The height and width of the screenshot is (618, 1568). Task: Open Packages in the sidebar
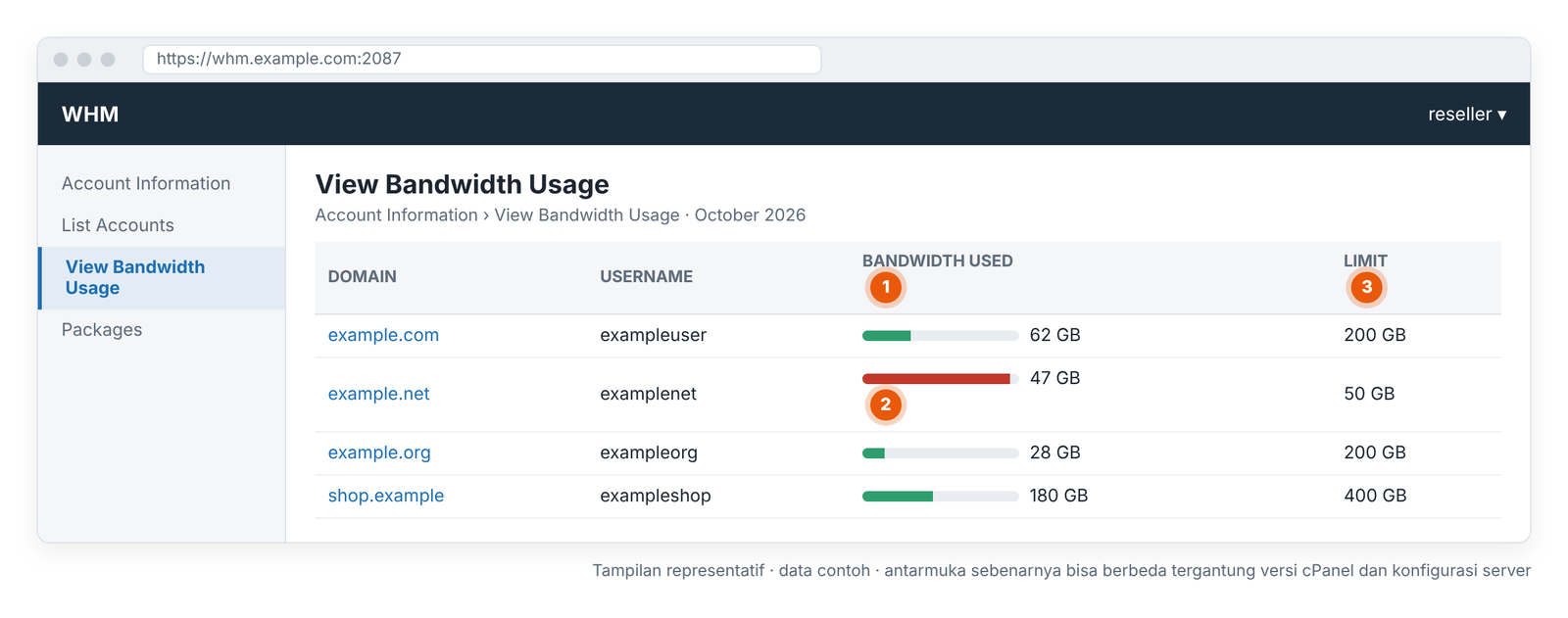click(x=102, y=330)
